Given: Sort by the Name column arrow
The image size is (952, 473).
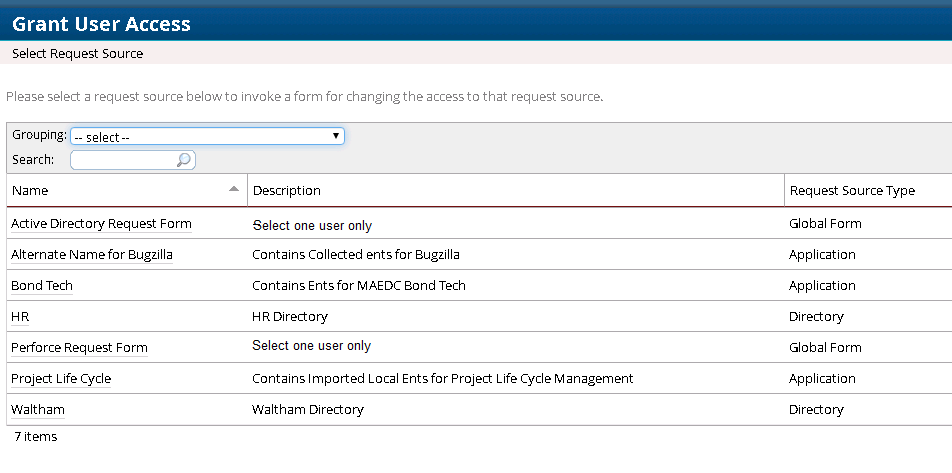Looking at the screenshot, I should [234, 188].
